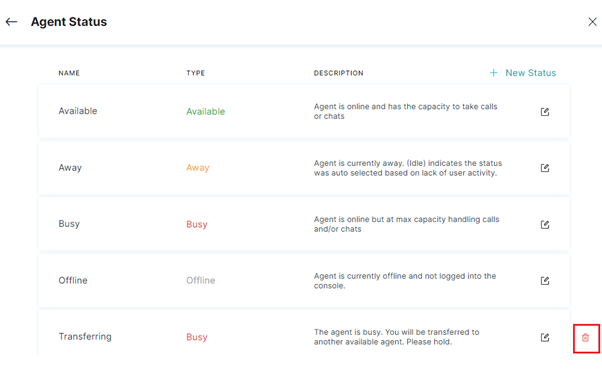Click the DESCRIPTION column header
This screenshot has height=374, width=602.
339,73
